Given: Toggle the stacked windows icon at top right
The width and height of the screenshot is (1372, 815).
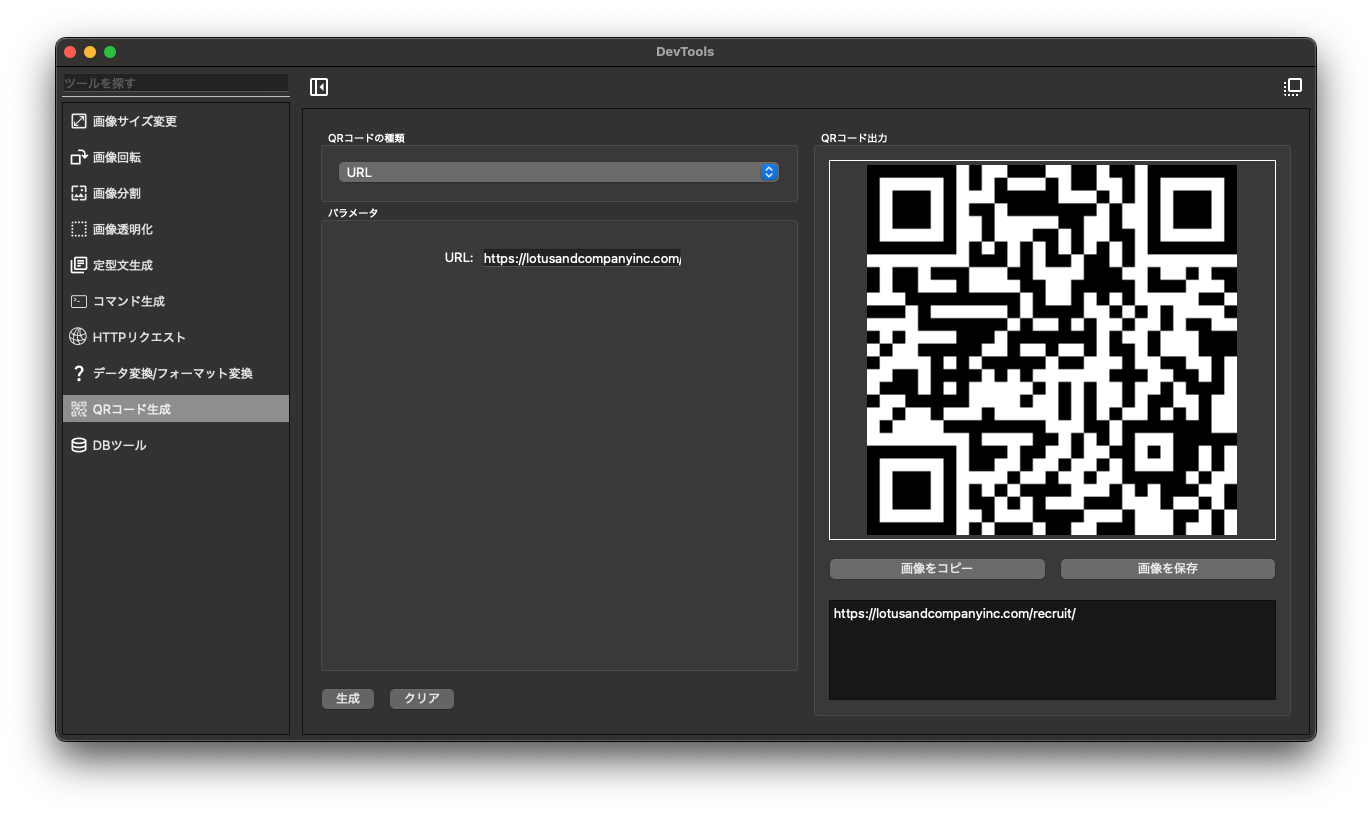Looking at the screenshot, I should click(x=1292, y=87).
